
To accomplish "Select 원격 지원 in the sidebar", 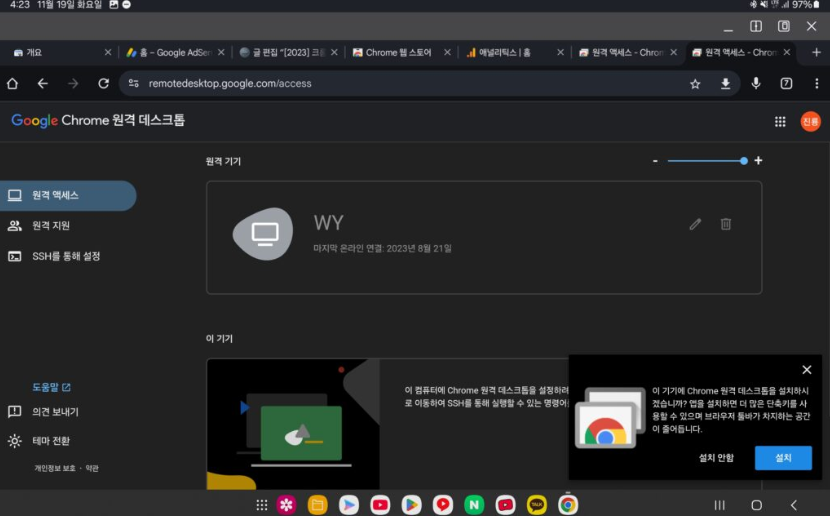I will 51,226.
